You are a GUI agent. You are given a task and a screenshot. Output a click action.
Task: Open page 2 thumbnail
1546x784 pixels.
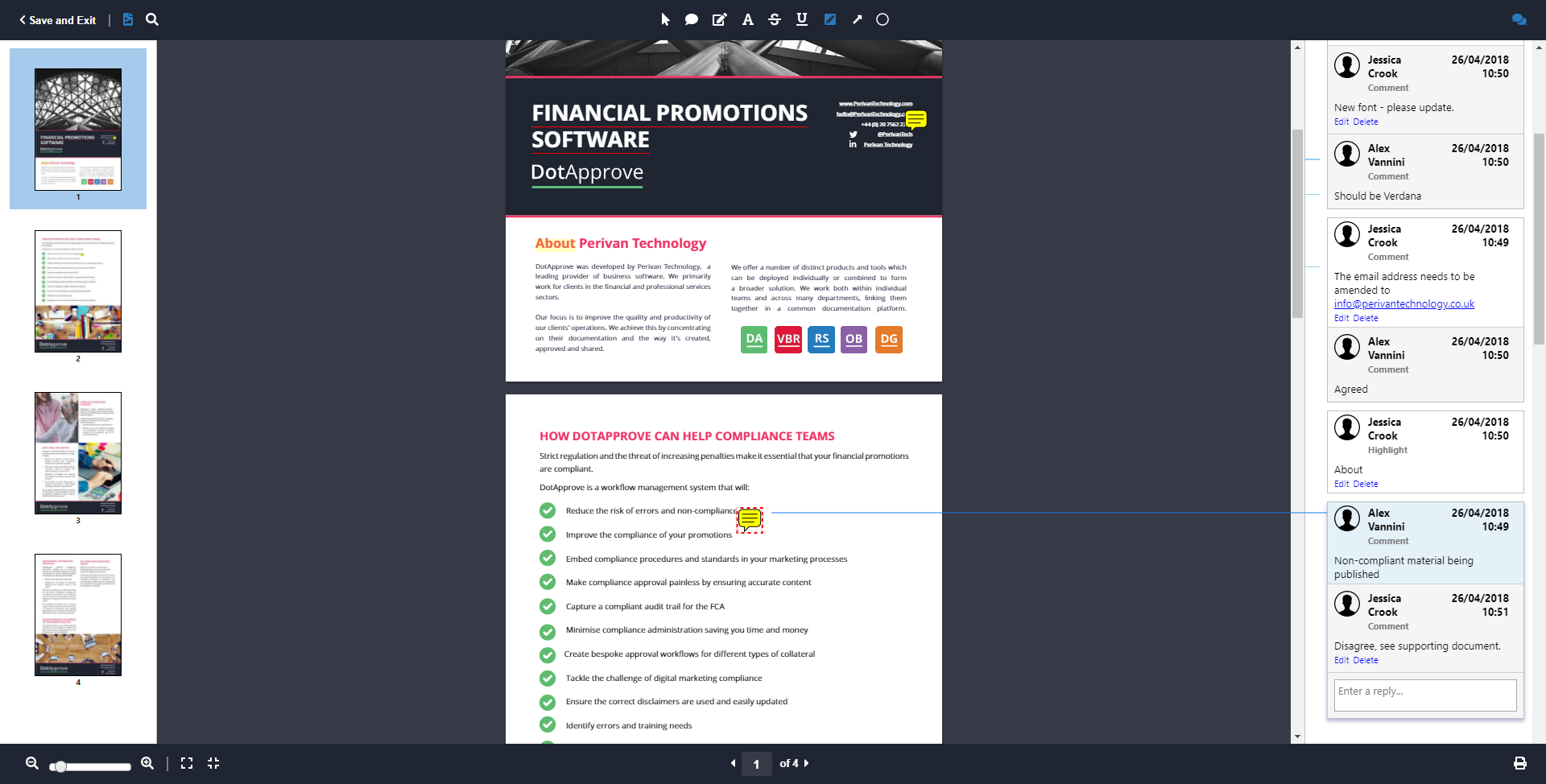tap(78, 291)
